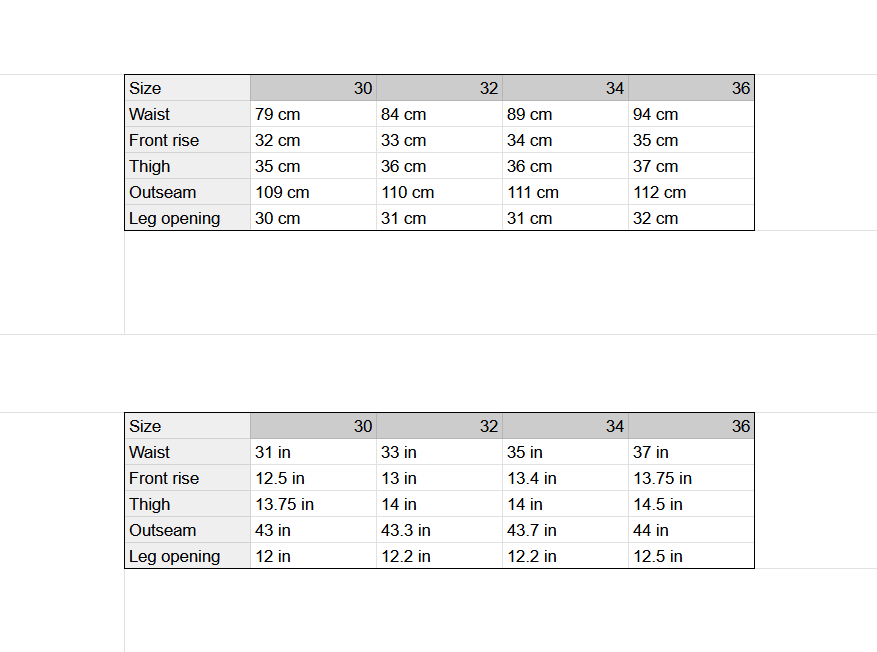Select the 37 cm thigh cell
The width and height of the screenshot is (877, 652).
656,167
